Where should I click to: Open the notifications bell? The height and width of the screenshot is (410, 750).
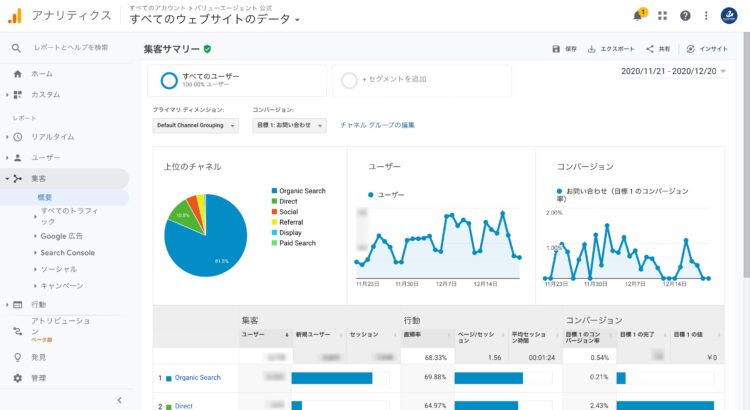click(x=638, y=15)
